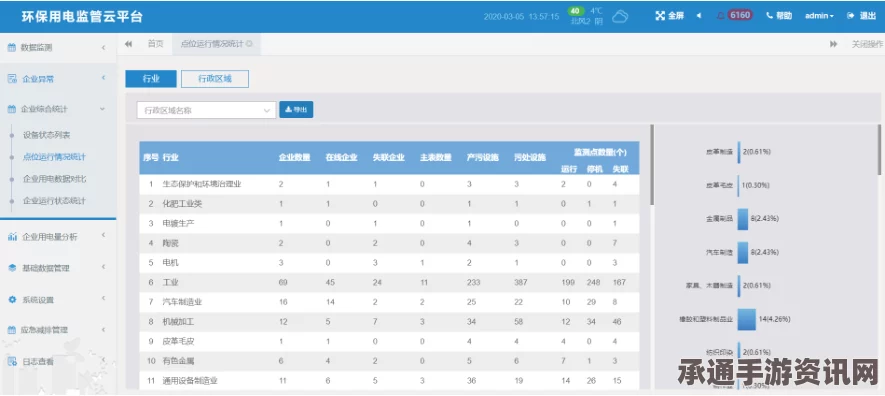Image resolution: width=885 pixels, height=396 pixels.
Task: Click the 汽车制造业 row name
Action: point(182,302)
